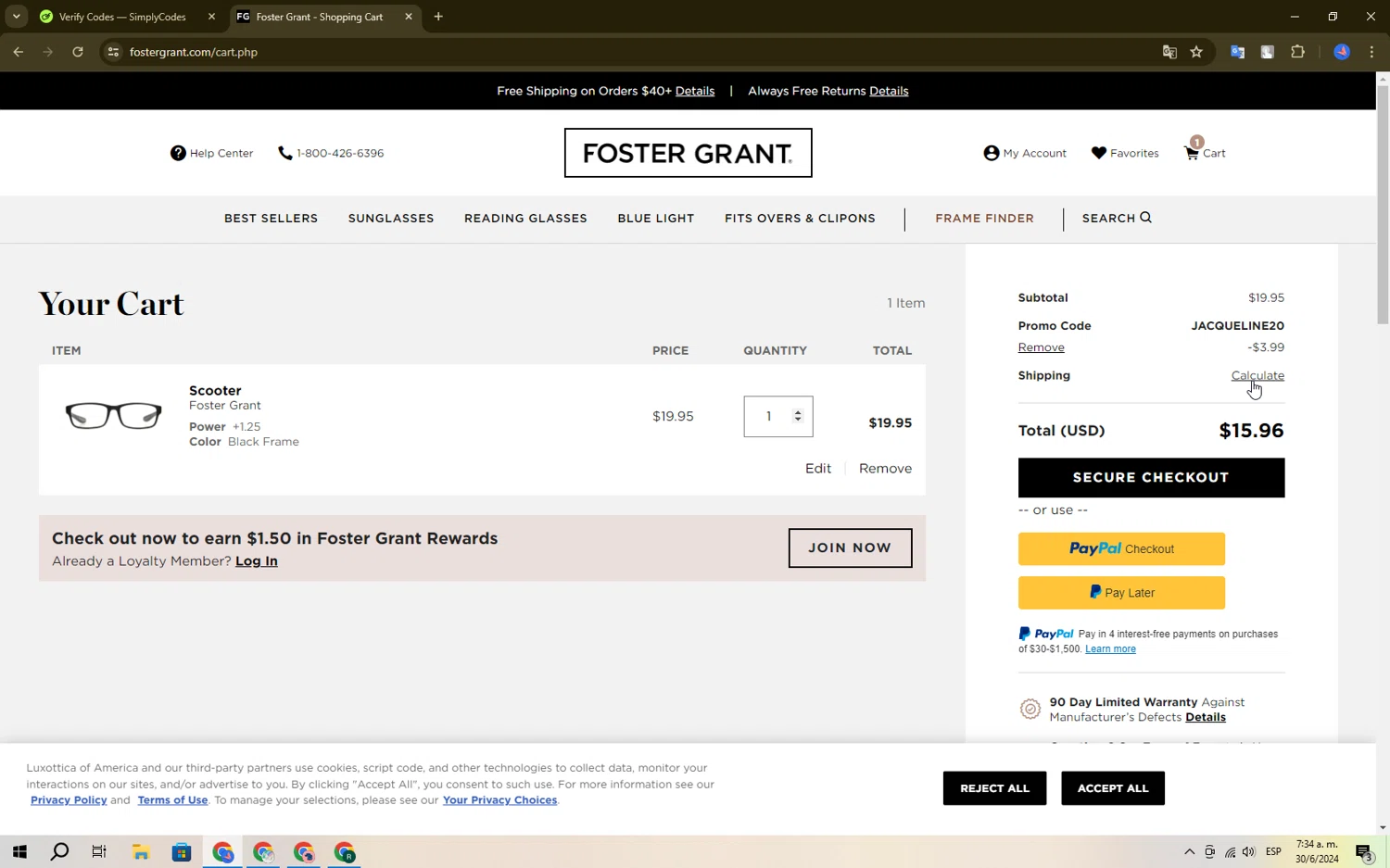The width and height of the screenshot is (1390, 868).
Task: Open Fits Overs & Clipons menu
Action: tap(800, 219)
